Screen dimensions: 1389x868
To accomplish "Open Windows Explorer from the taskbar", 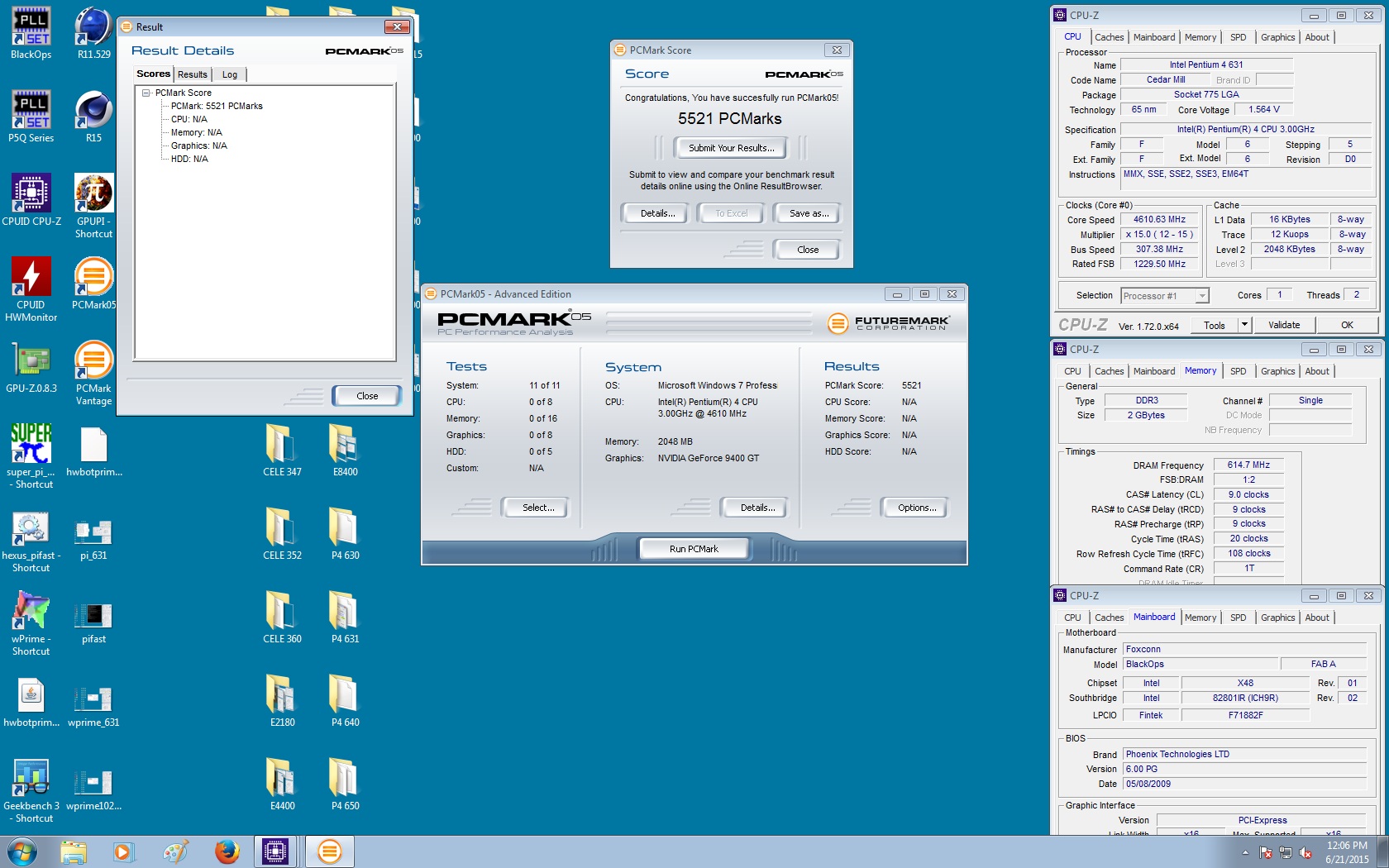I will point(73,851).
